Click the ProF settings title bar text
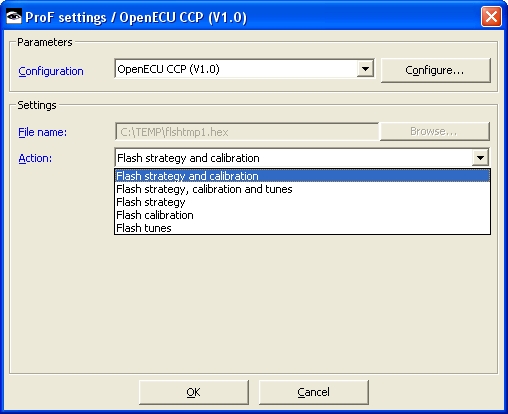 (x=136, y=17)
